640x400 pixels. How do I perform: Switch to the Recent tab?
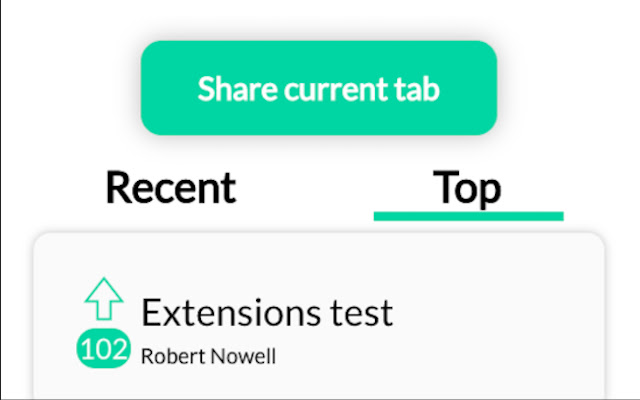point(170,188)
